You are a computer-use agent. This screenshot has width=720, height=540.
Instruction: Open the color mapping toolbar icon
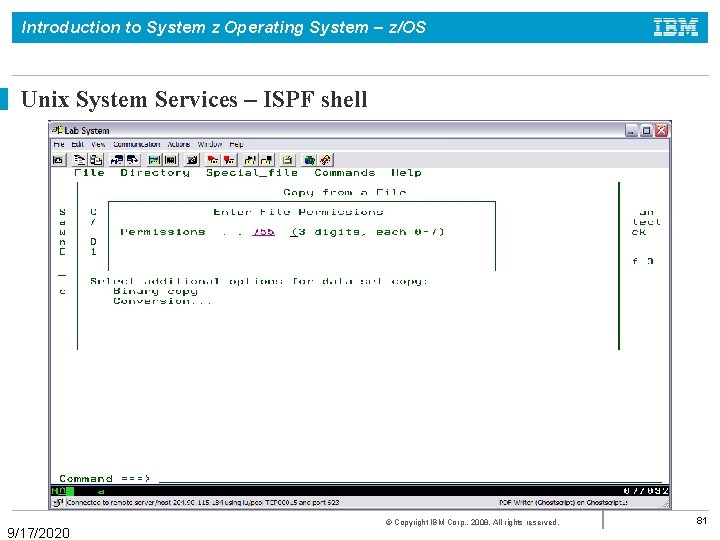point(170,160)
